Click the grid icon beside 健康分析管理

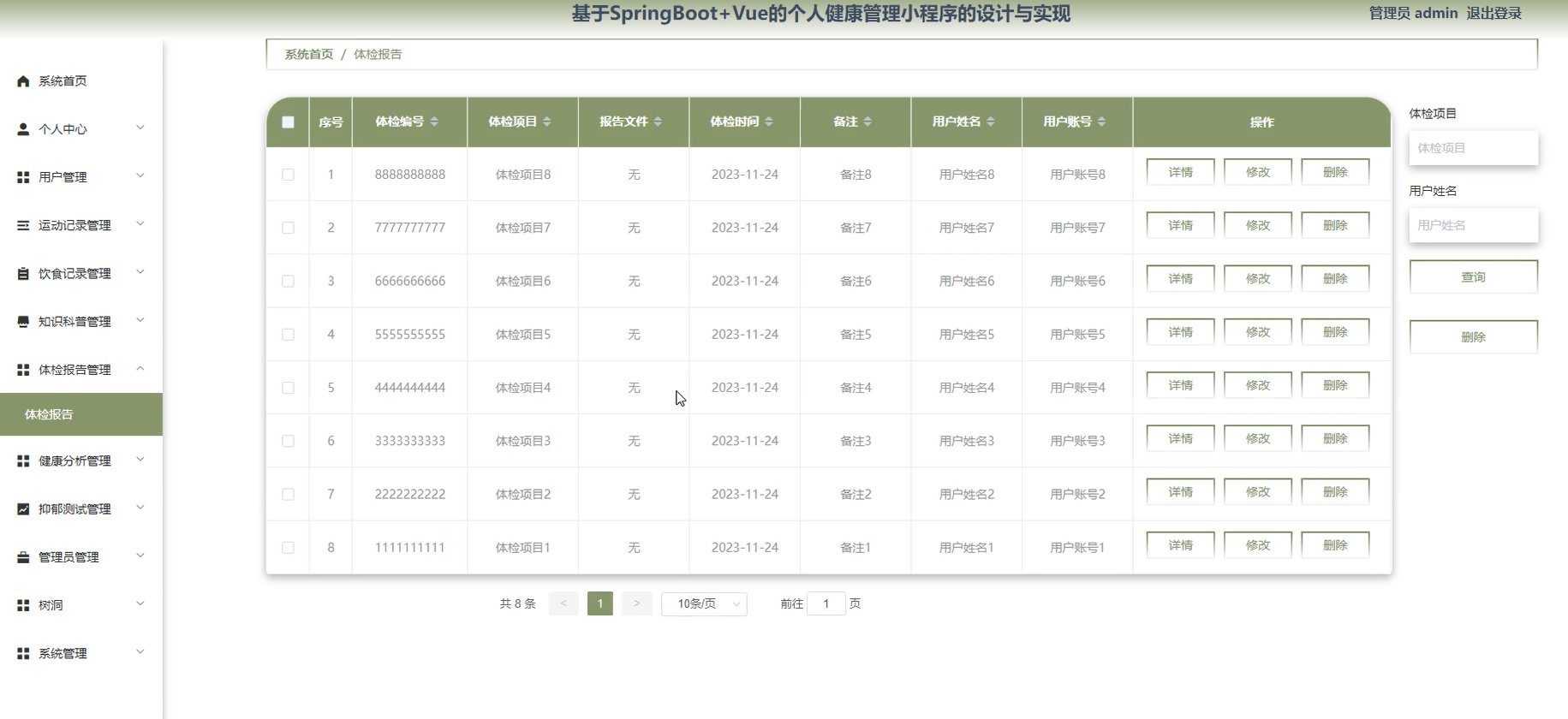(x=23, y=461)
